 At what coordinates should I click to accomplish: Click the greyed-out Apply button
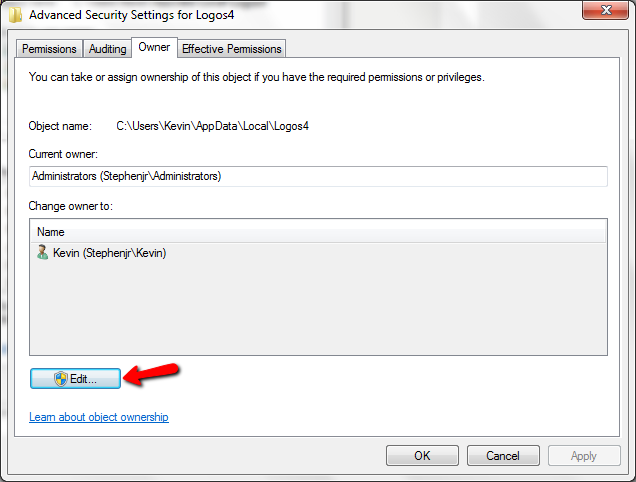(x=584, y=456)
